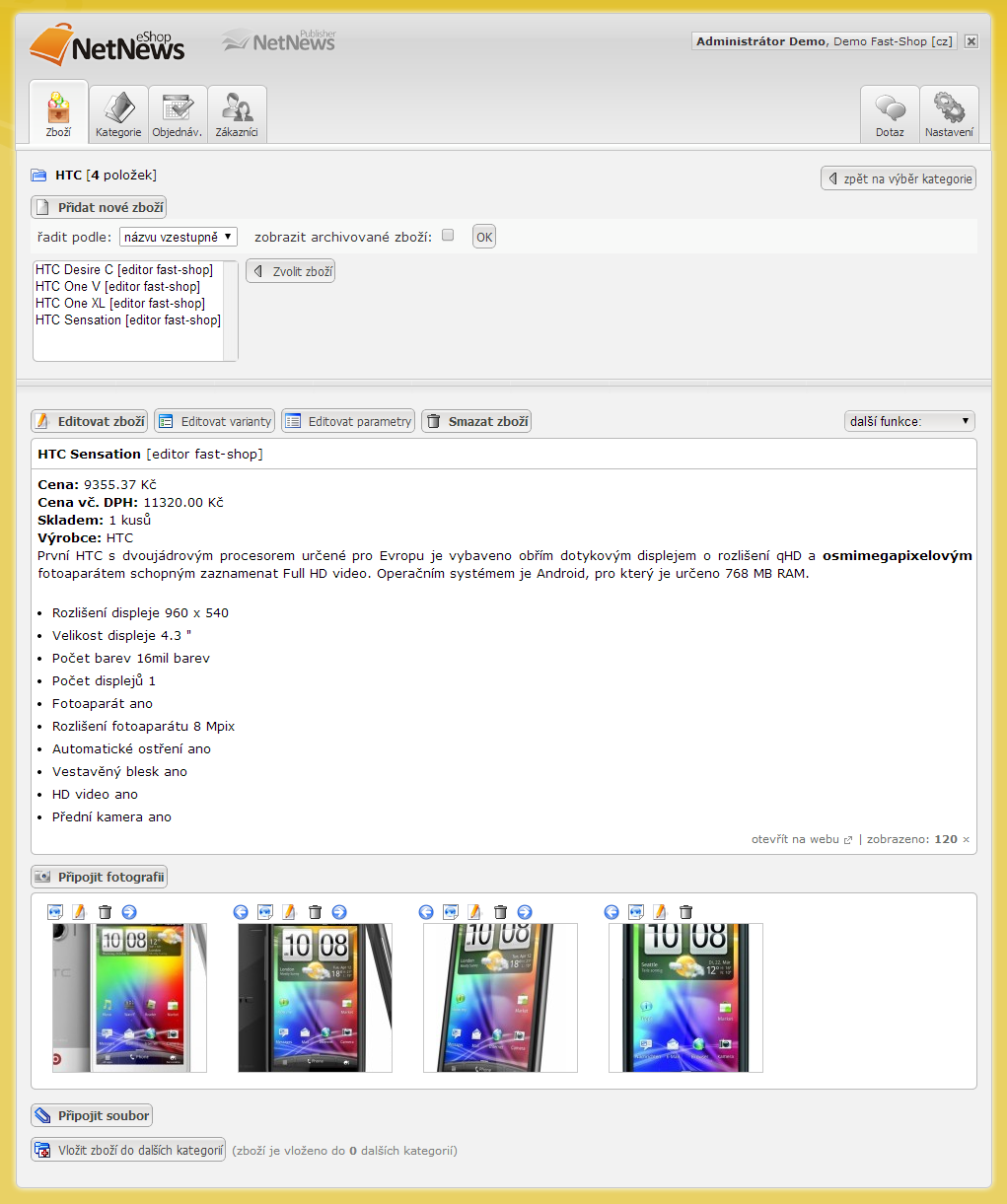1007x1204 pixels.
Task: Open the 'řadit podle' sort dropdown
Action: (x=179, y=237)
